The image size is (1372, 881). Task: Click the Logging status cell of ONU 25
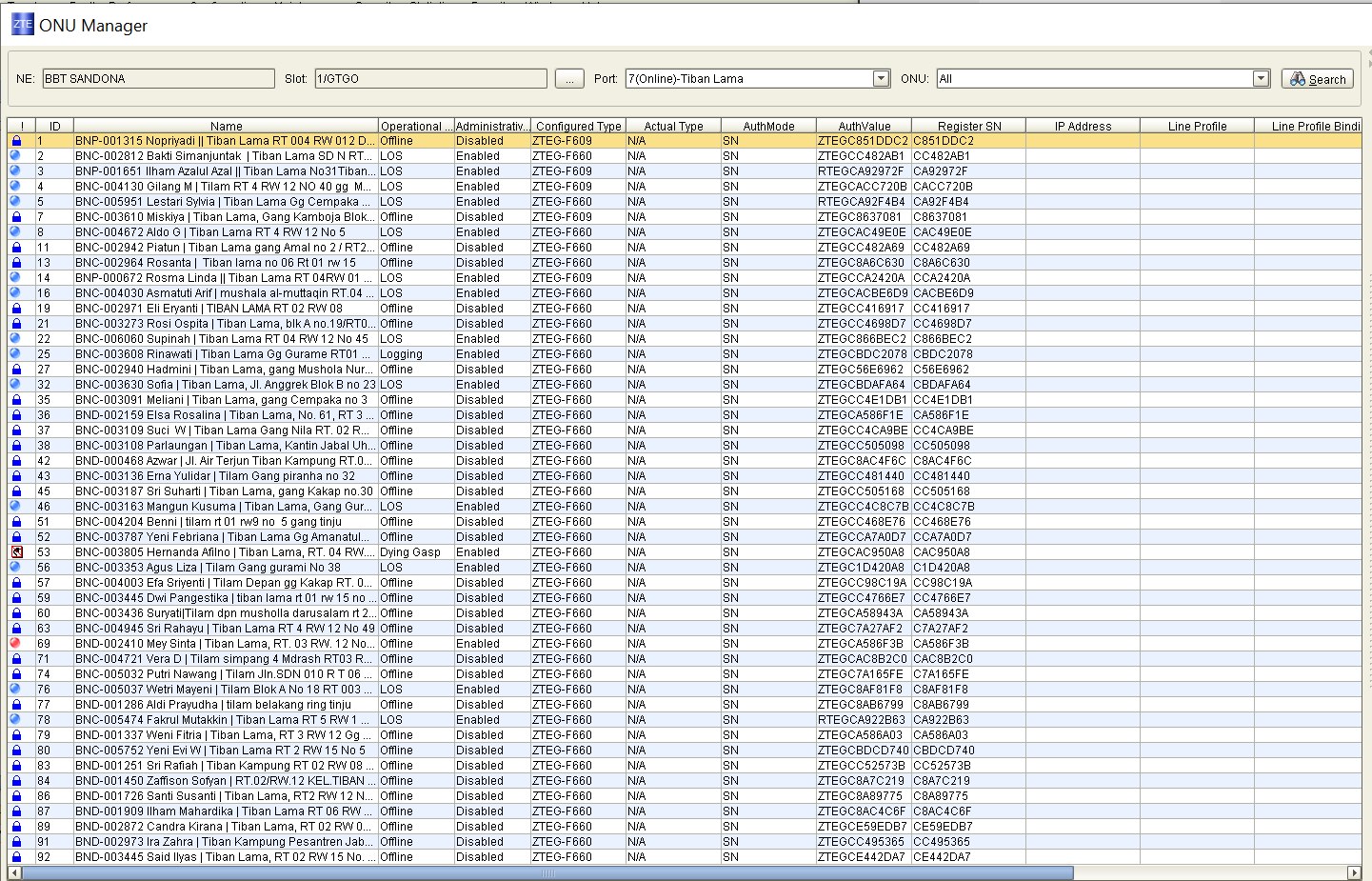[x=416, y=354]
